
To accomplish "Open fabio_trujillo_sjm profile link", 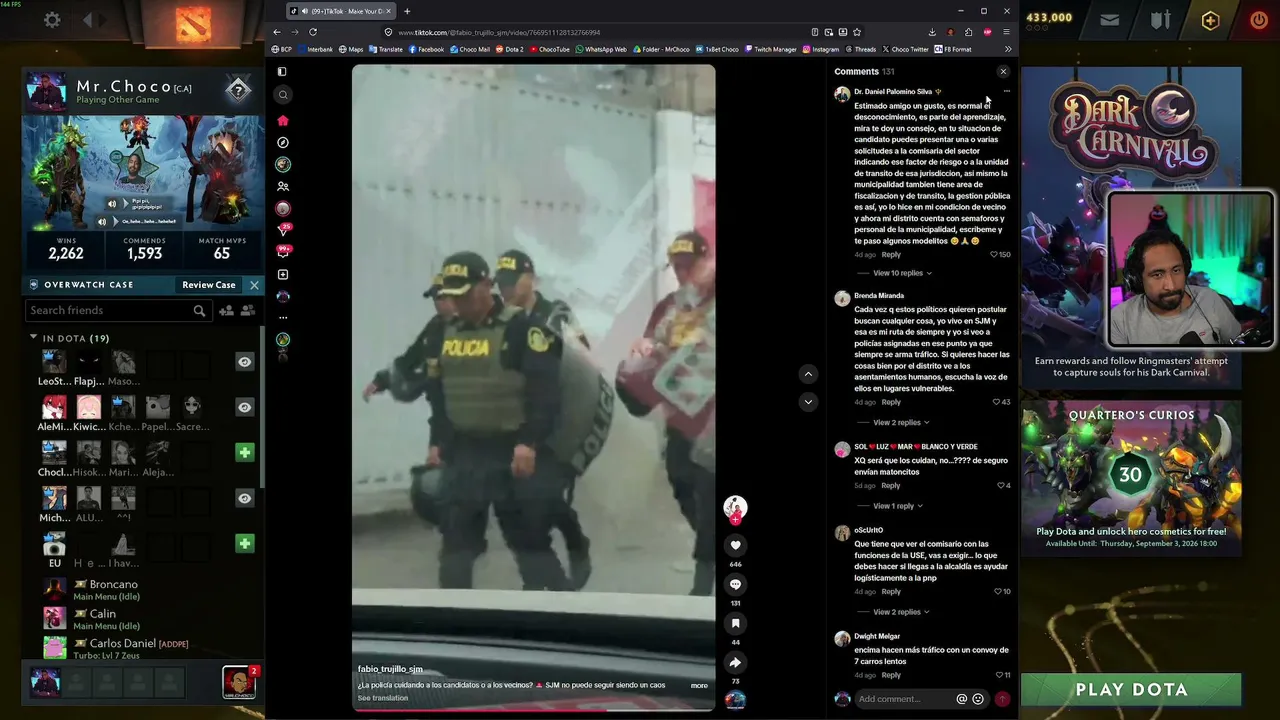I will click(390, 669).
